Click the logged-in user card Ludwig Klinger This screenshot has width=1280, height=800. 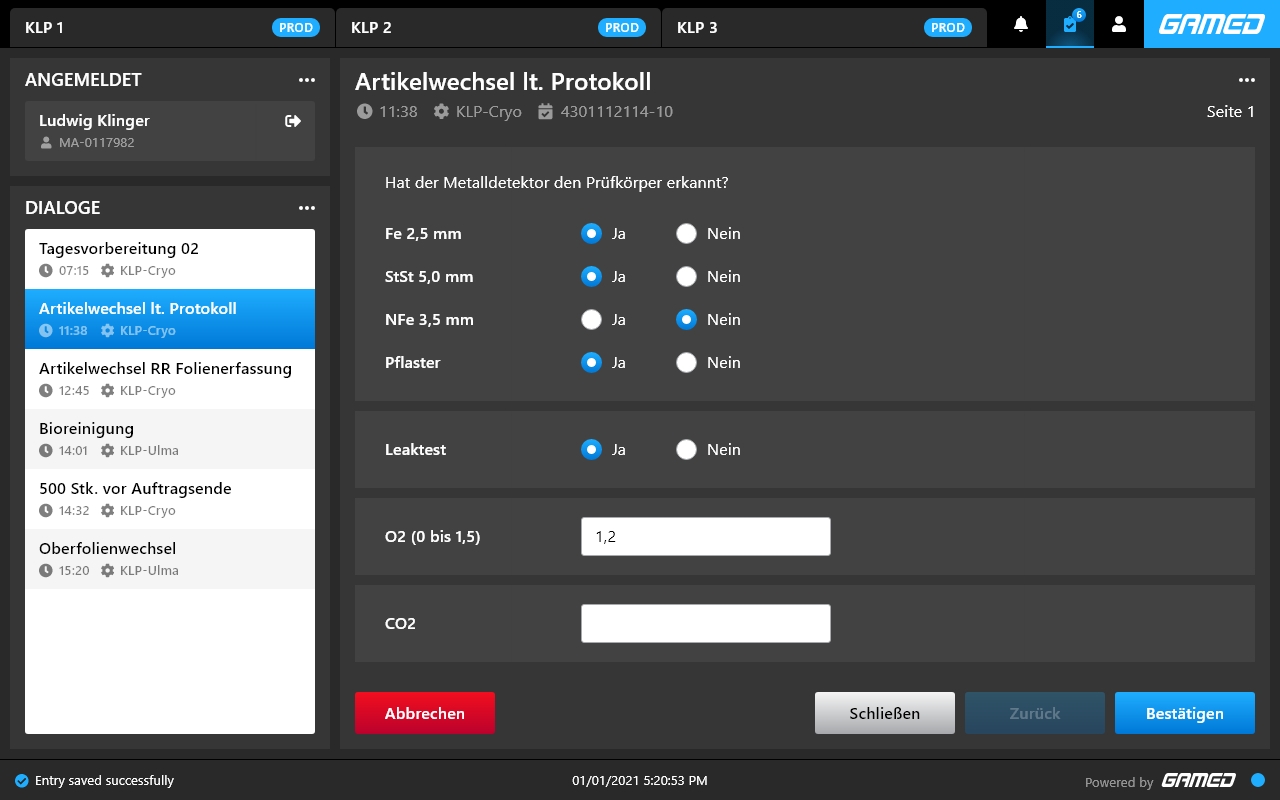(170, 131)
